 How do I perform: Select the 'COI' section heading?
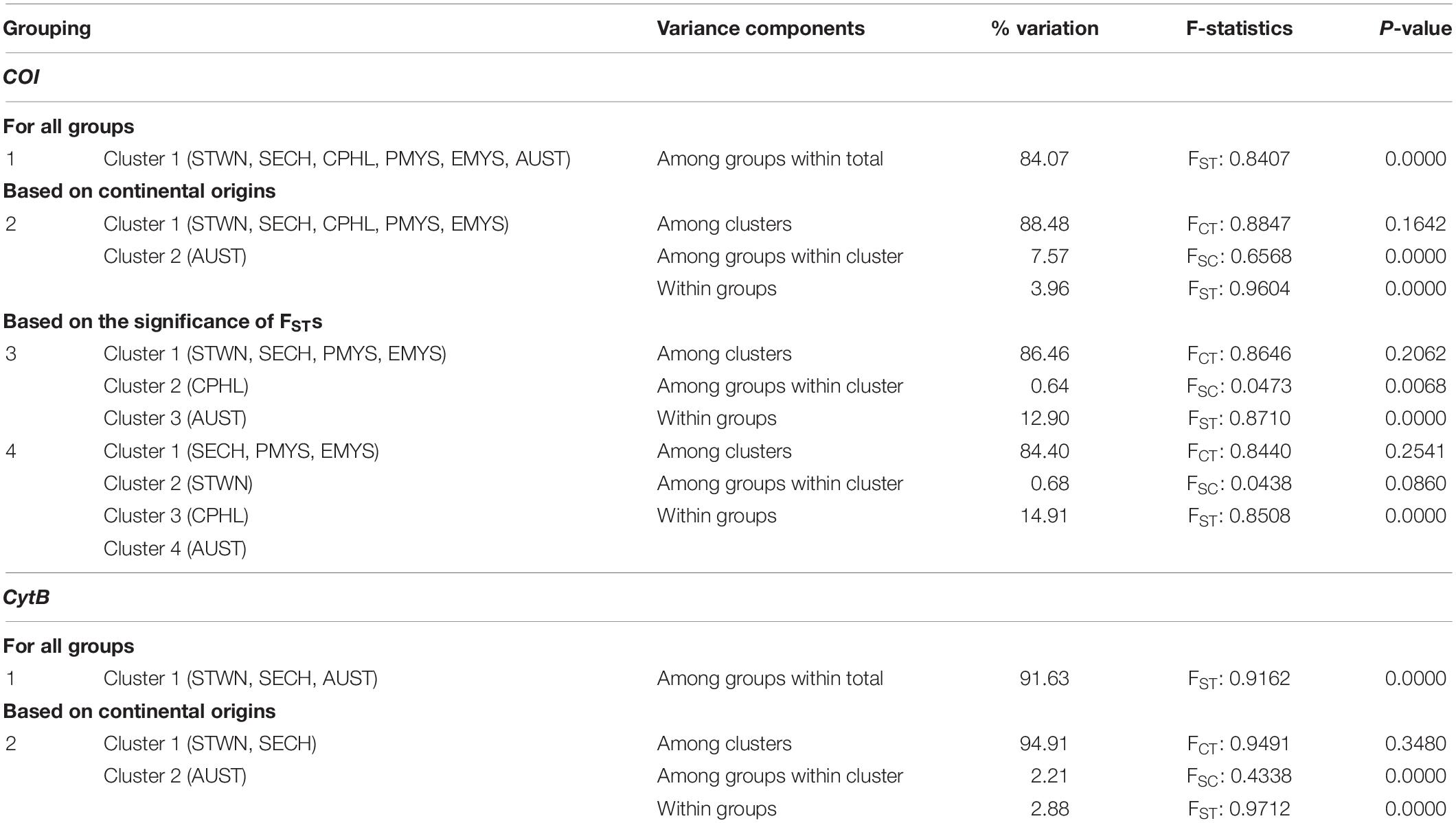pos(21,77)
